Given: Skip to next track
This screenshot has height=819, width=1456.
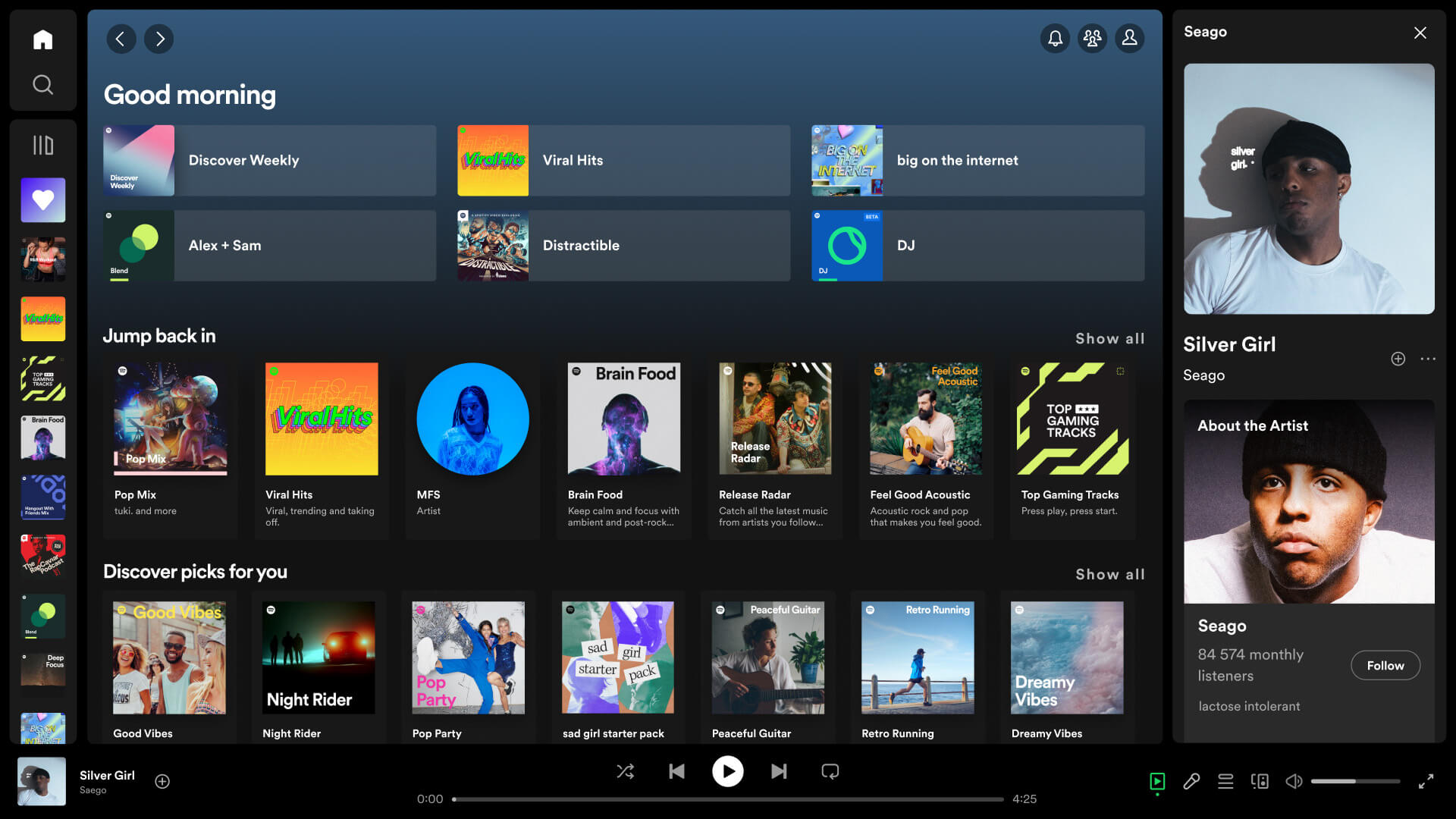Looking at the screenshot, I should coord(779,771).
